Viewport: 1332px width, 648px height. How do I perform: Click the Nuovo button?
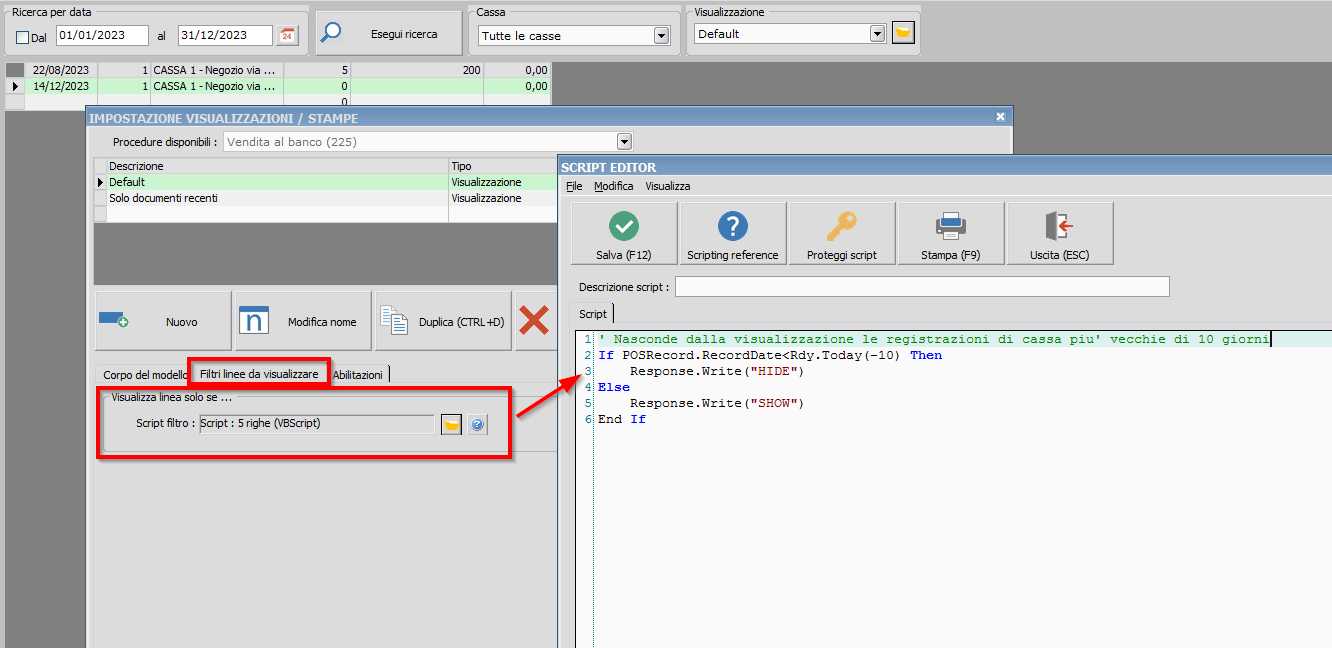pos(163,321)
